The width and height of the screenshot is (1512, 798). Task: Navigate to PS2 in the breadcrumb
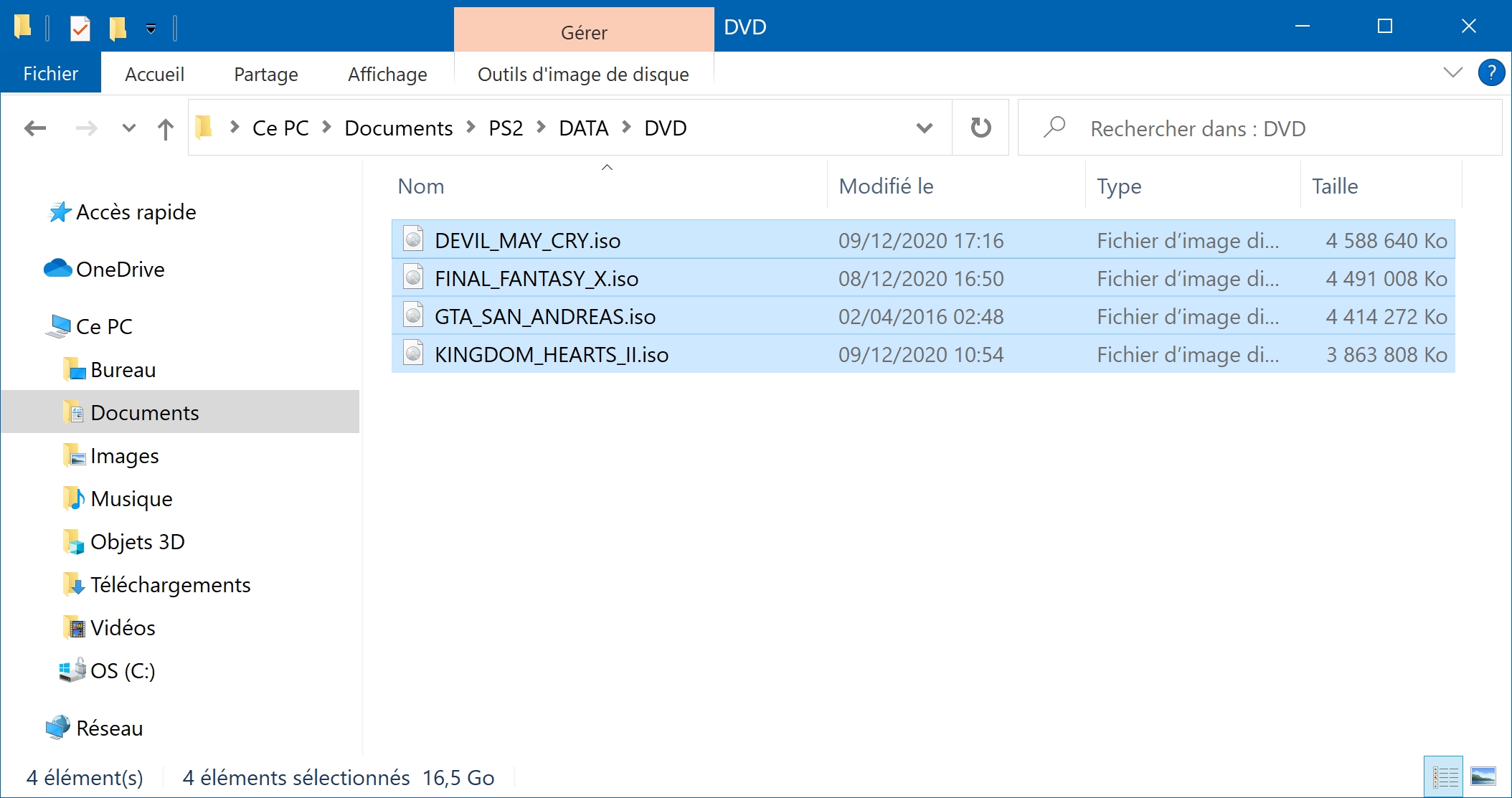pos(506,128)
